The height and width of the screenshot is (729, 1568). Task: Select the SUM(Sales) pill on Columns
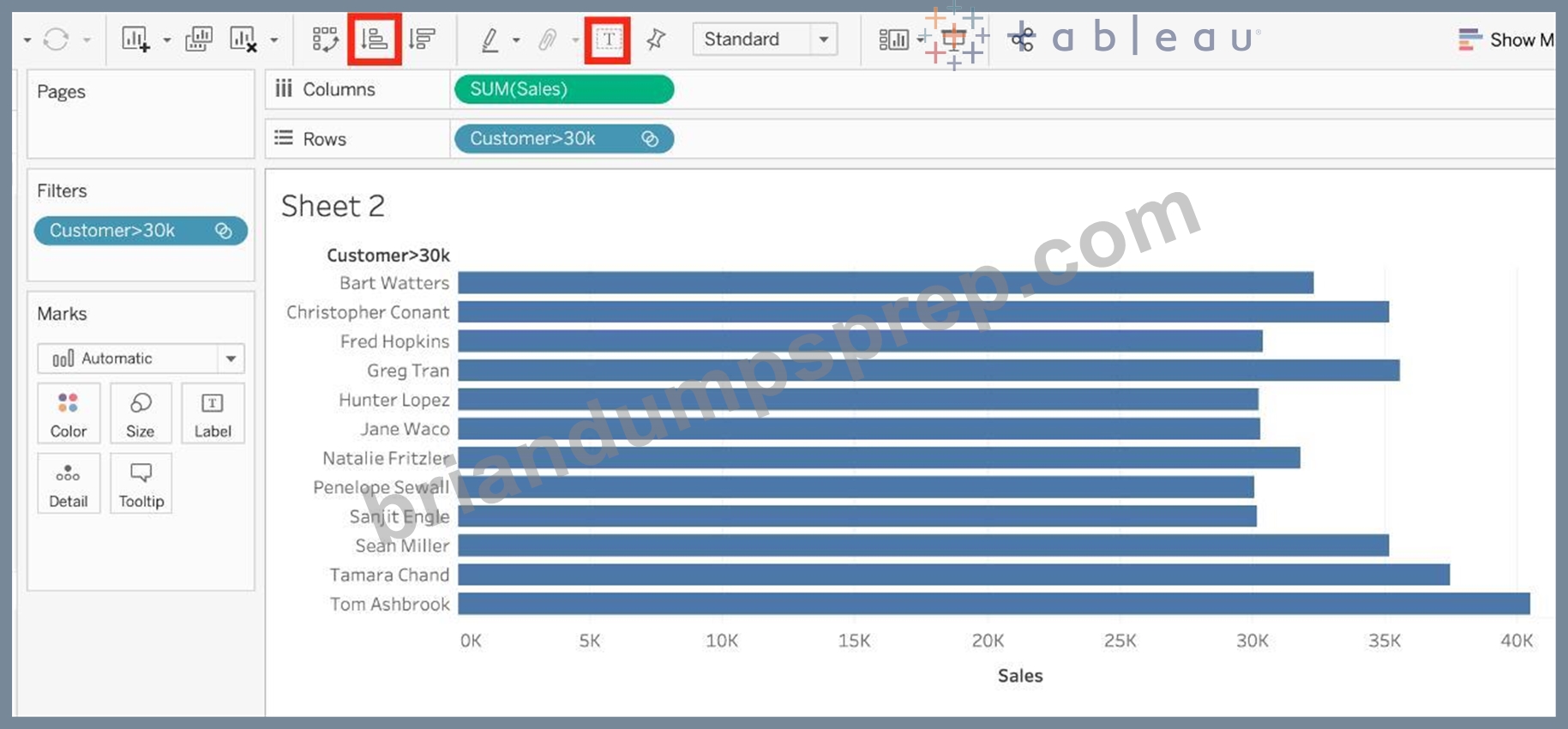(x=564, y=89)
